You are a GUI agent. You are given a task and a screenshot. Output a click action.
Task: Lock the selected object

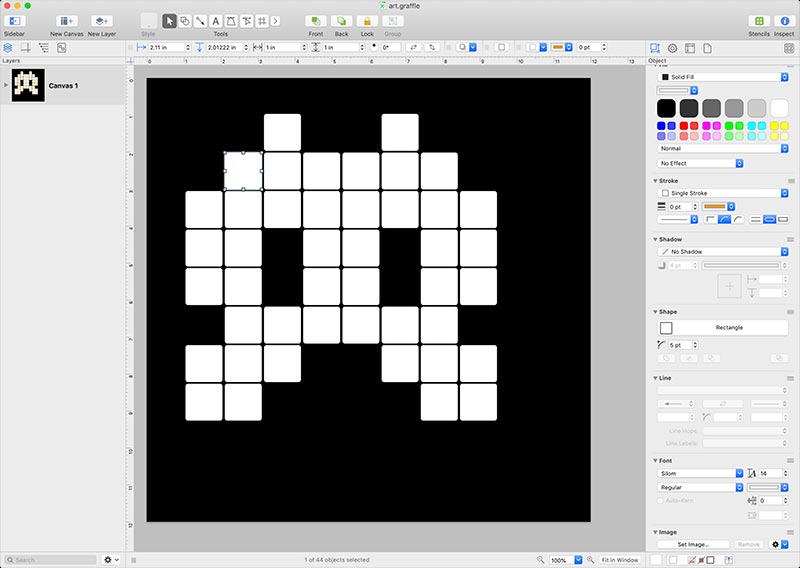point(367,21)
